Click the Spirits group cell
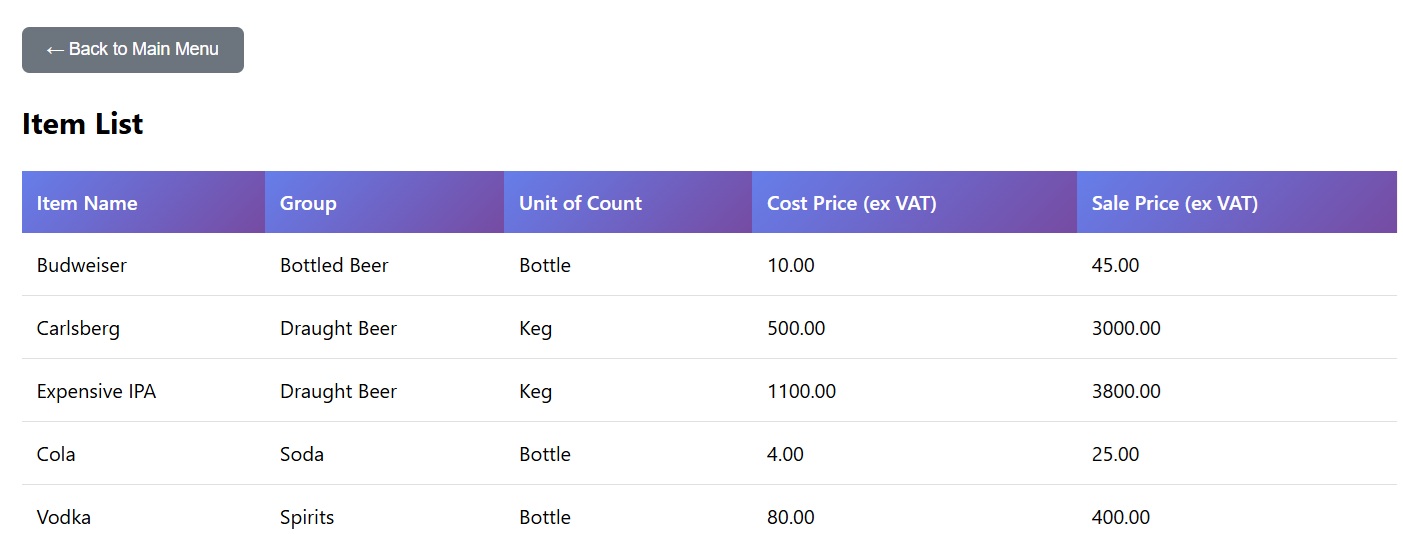The width and height of the screenshot is (1403, 545). click(307, 517)
